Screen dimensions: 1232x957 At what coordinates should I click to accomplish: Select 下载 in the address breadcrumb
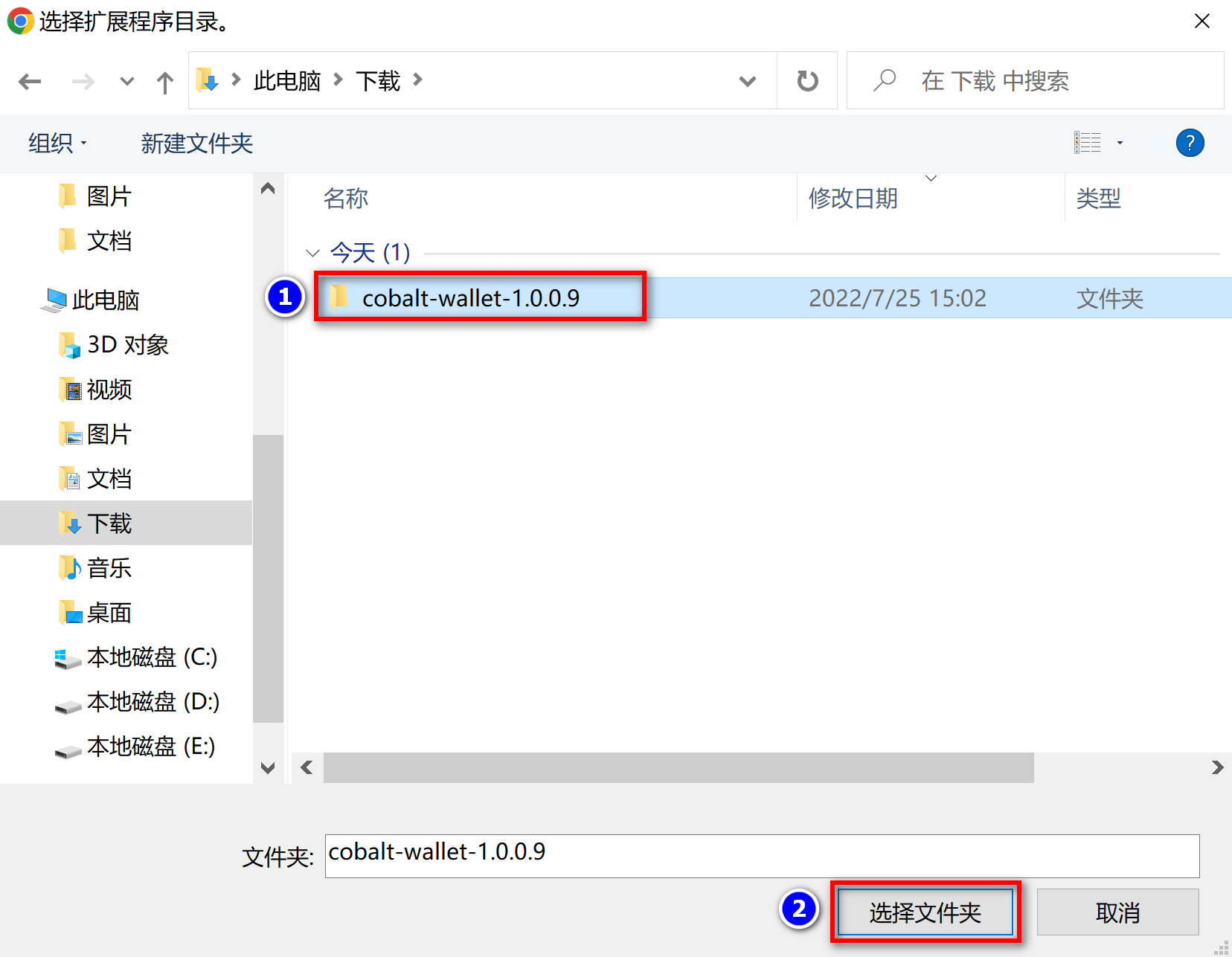tap(378, 80)
